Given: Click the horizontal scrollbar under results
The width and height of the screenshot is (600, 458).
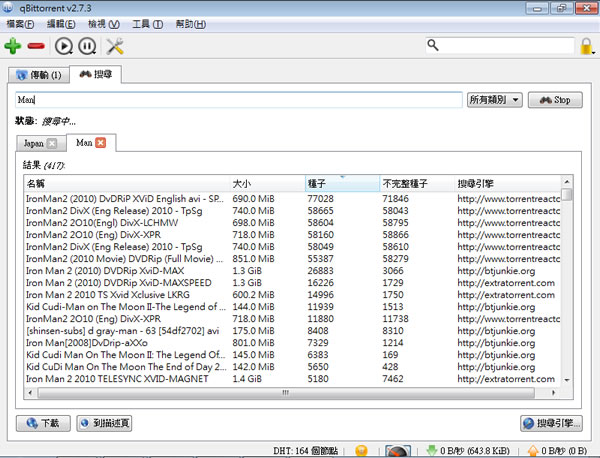Looking at the screenshot, I should [290, 394].
